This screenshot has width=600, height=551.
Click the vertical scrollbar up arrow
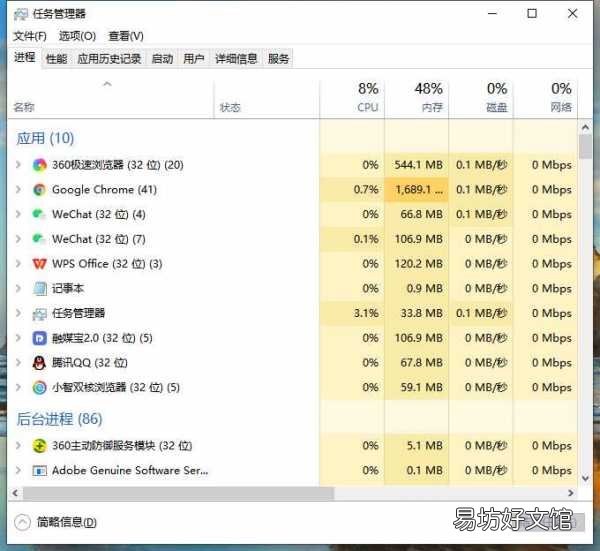[585, 127]
